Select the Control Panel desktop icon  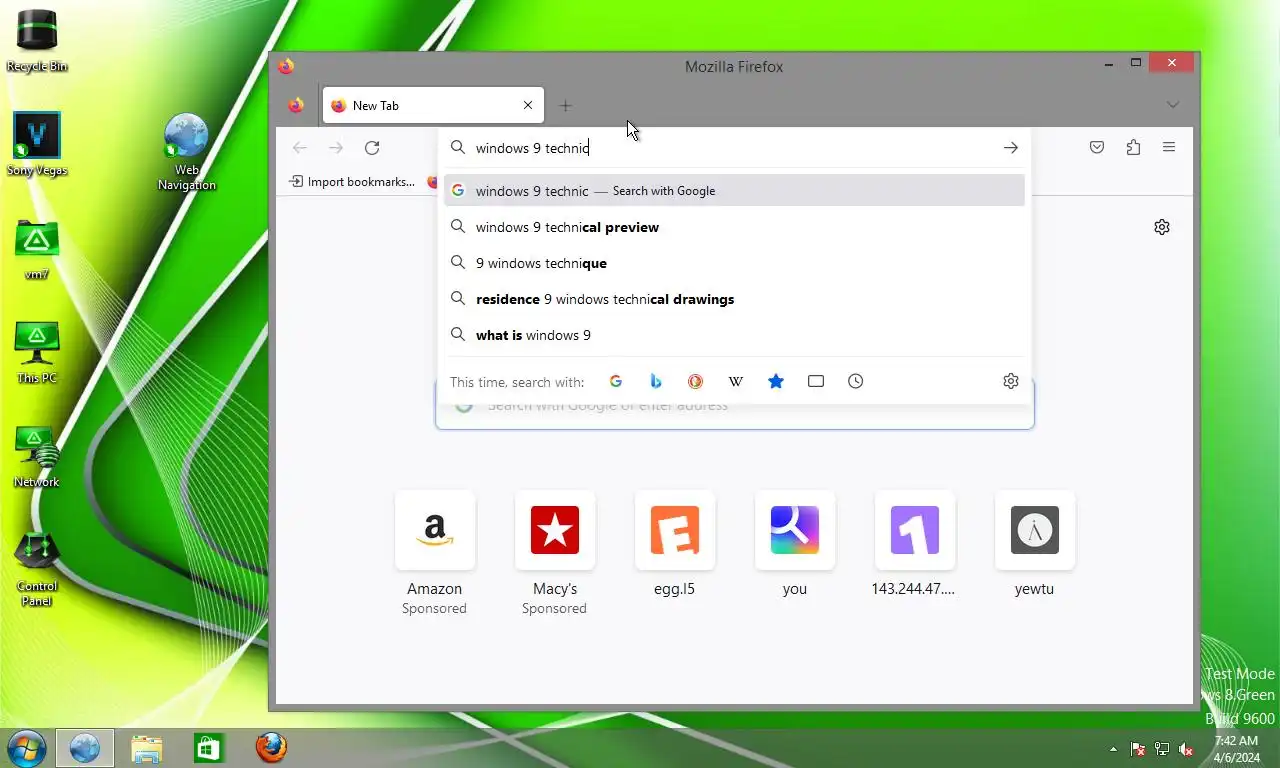(37, 569)
